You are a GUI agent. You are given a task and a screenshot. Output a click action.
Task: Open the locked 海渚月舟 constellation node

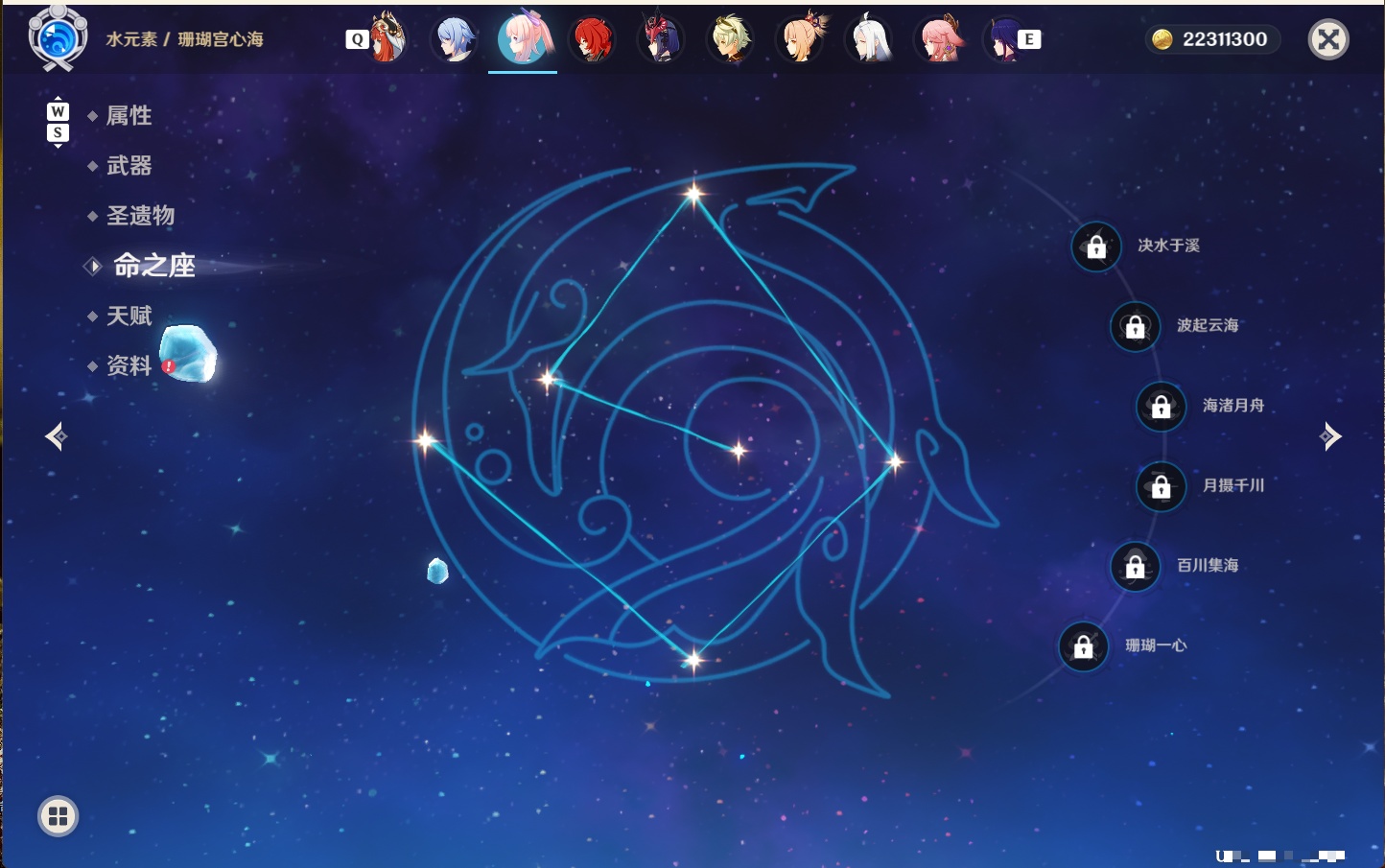pyautogui.click(x=1161, y=406)
